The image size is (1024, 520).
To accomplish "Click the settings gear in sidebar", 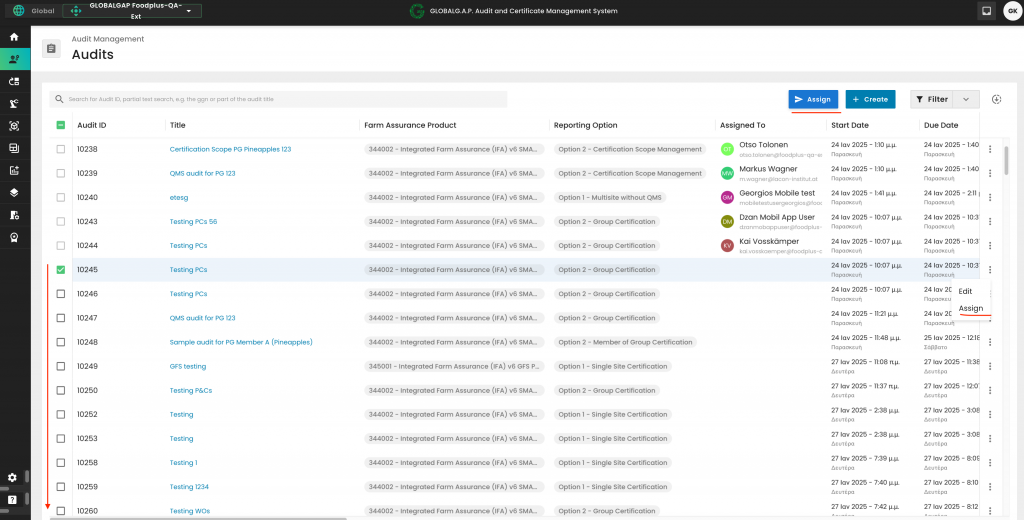I will coord(13,478).
